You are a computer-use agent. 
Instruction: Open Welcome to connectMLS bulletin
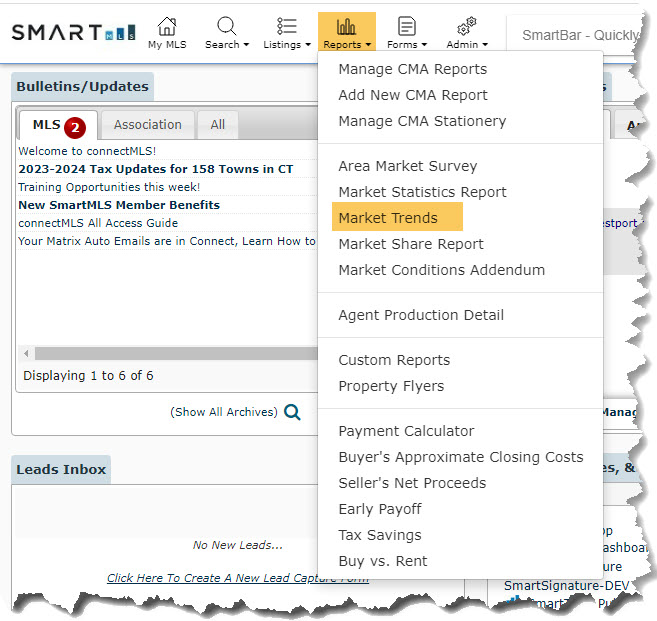point(87,151)
